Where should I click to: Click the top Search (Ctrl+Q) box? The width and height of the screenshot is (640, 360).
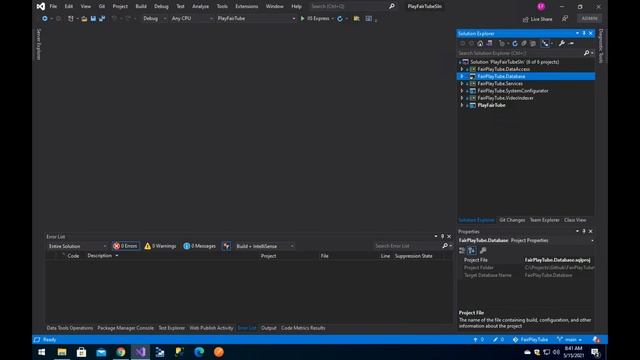348,6
